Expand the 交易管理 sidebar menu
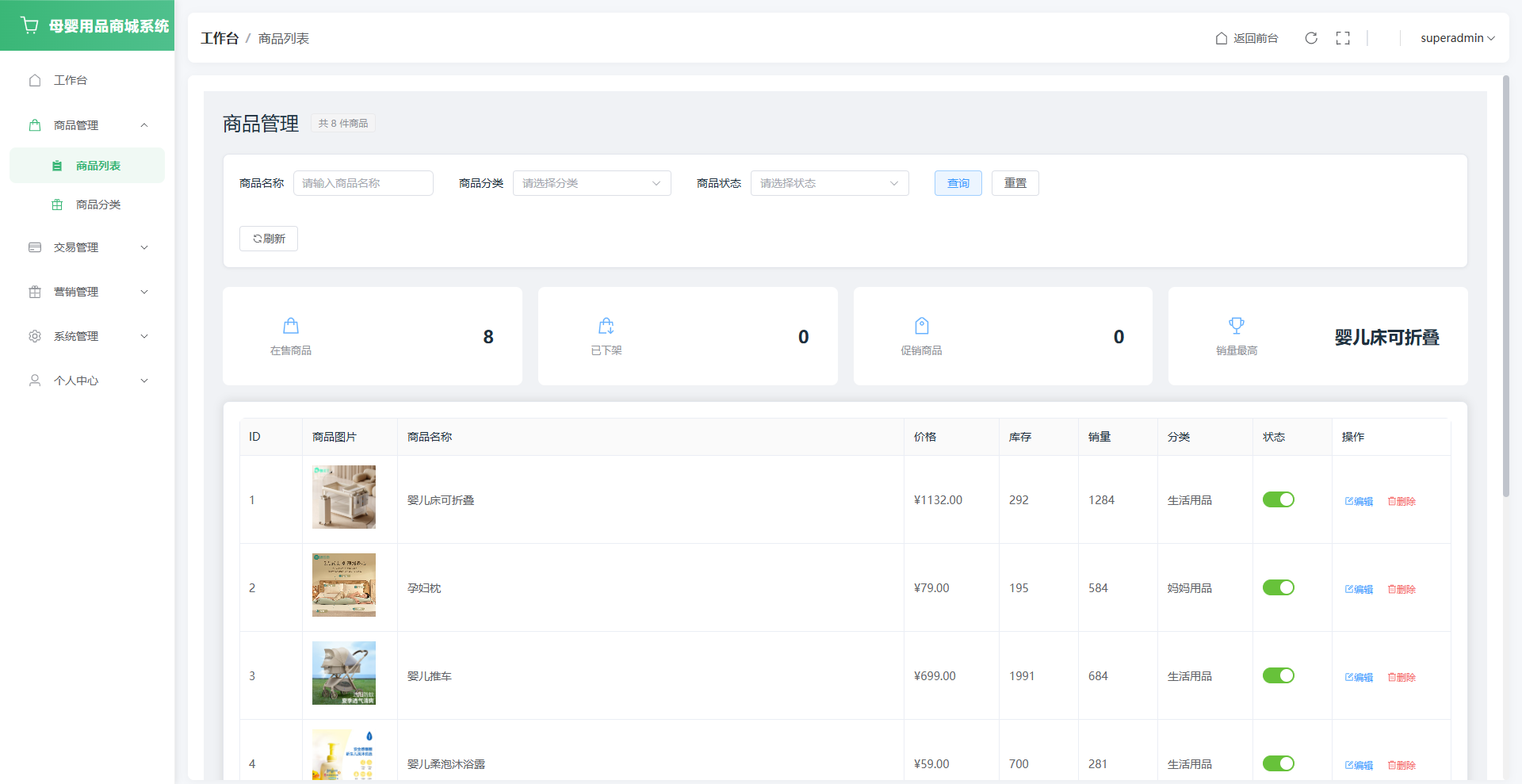Viewport: 1522px width, 784px height. pos(87,247)
